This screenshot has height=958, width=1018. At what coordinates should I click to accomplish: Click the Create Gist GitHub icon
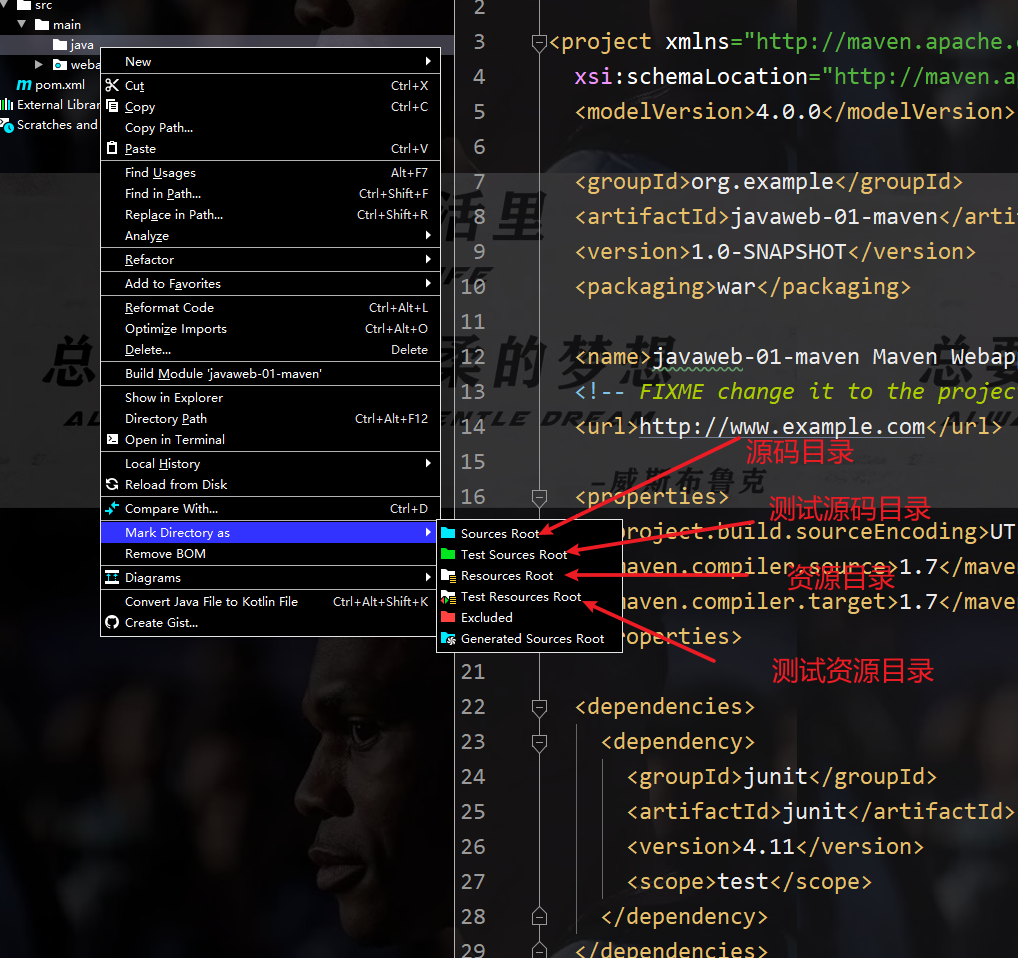click(112, 622)
